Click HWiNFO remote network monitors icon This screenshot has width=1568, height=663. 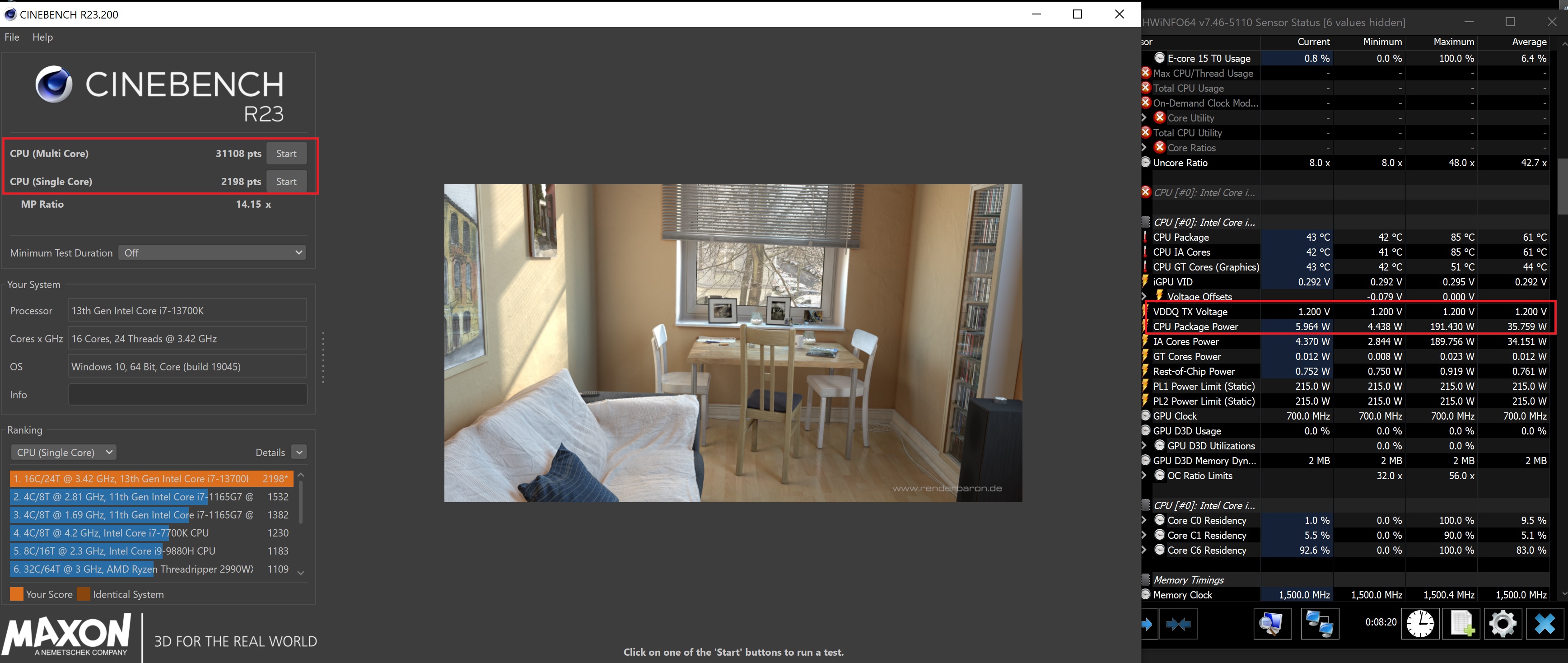1320,623
